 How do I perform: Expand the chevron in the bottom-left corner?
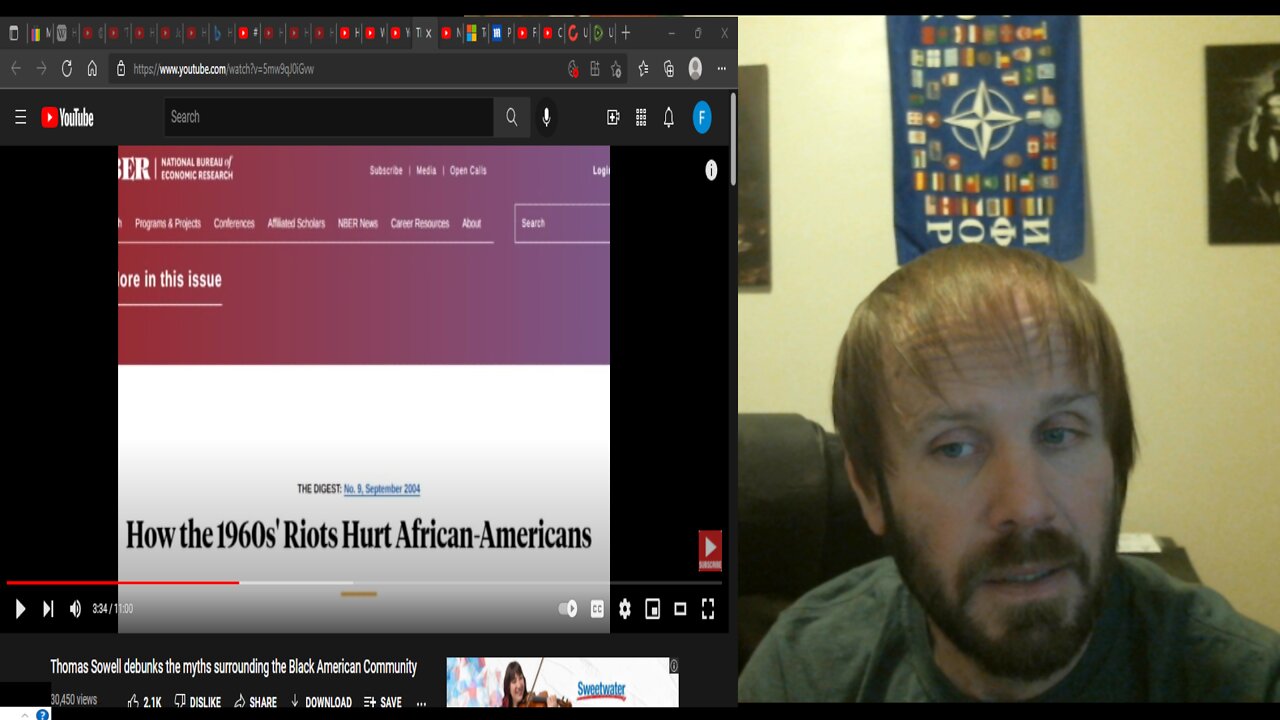(24, 715)
